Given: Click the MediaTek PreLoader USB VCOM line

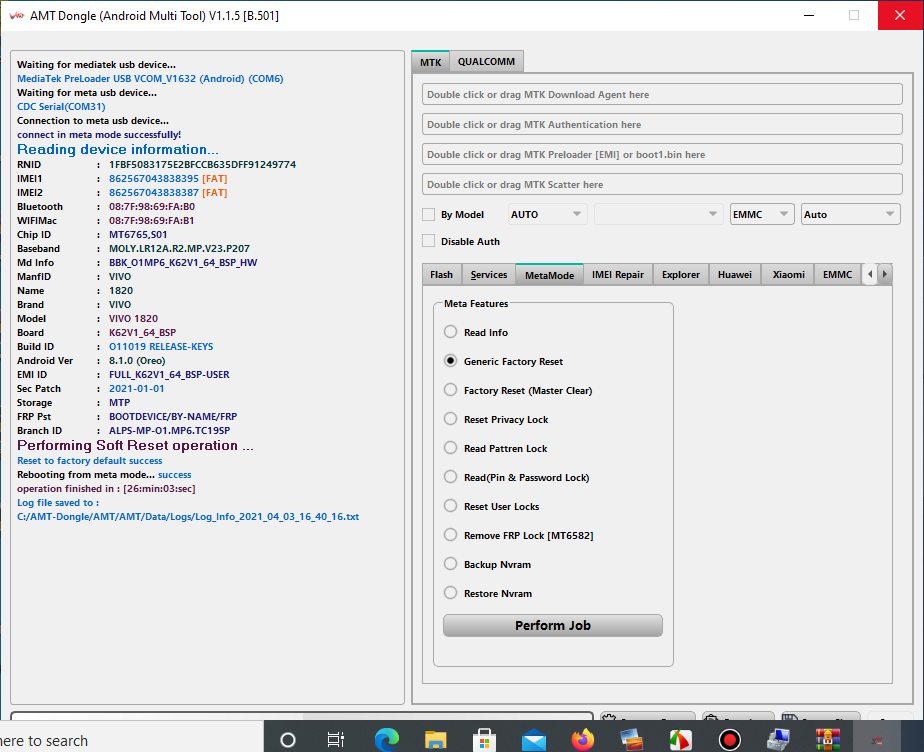Looking at the screenshot, I should pyautogui.click(x=150, y=78).
